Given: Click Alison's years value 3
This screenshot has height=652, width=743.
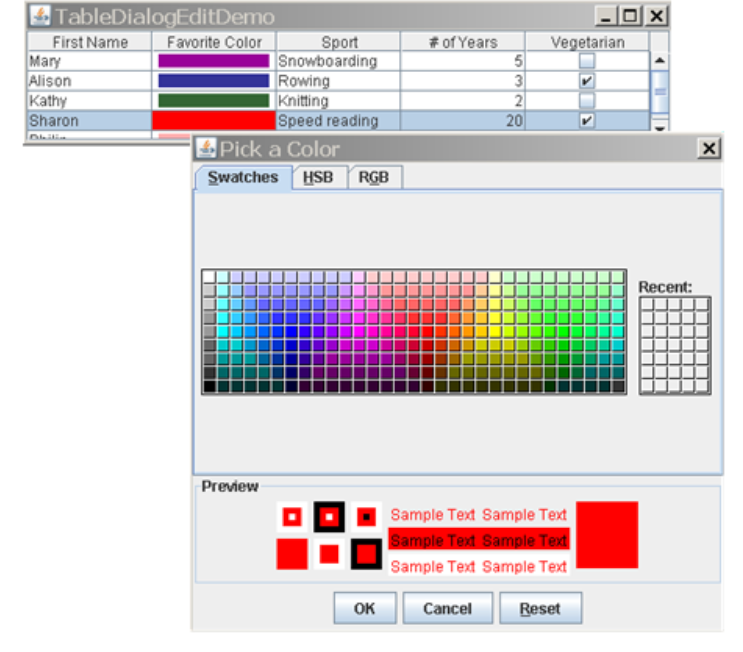Looking at the screenshot, I should (463, 81).
